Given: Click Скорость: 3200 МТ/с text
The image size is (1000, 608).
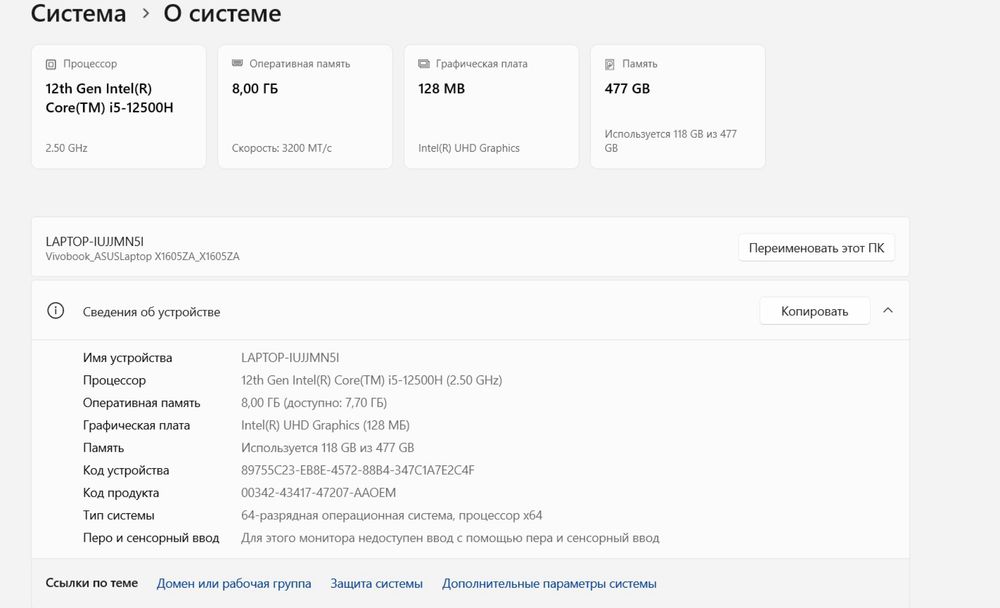Looking at the screenshot, I should tap(282, 148).
